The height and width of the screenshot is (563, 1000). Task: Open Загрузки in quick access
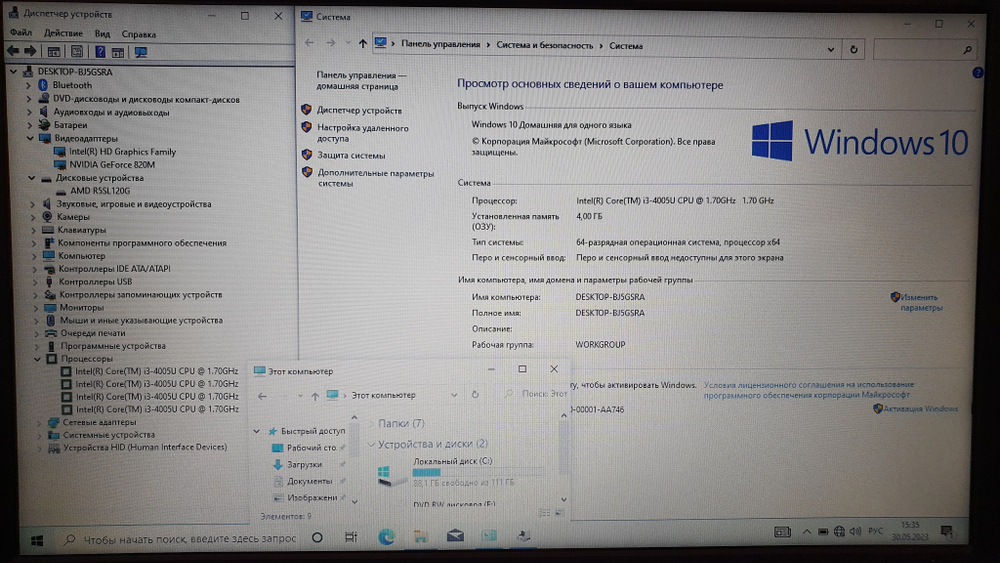pos(304,465)
